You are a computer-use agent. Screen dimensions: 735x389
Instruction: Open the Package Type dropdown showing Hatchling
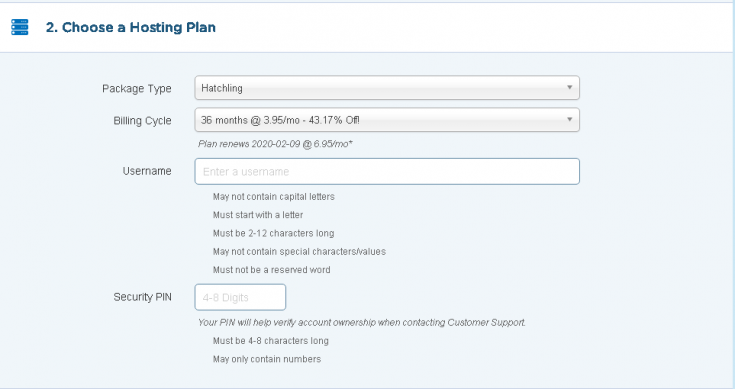coord(387,88)
